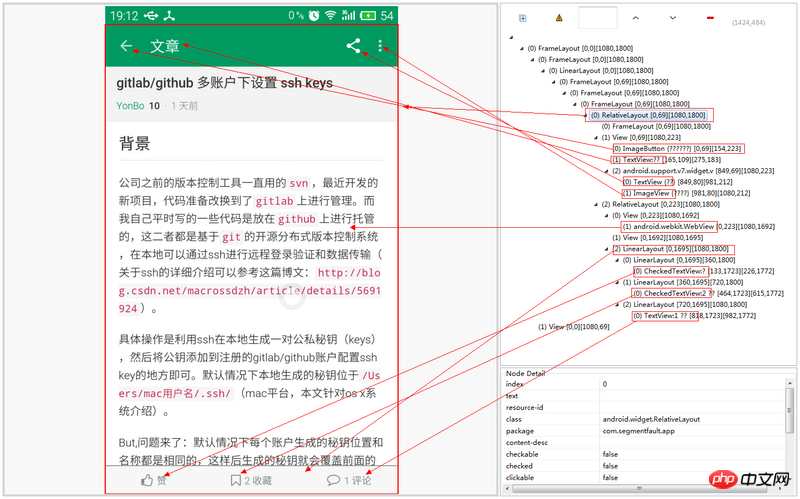Click the Expand All tree toolbar icon

[x=522, y=18]
